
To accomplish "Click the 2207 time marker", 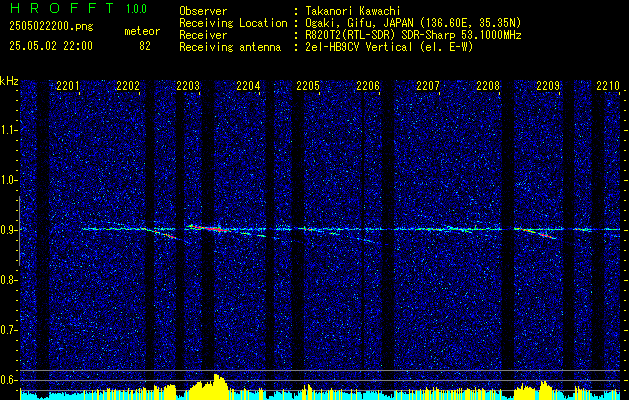I will pyautogui.click(x=428, y=85).
